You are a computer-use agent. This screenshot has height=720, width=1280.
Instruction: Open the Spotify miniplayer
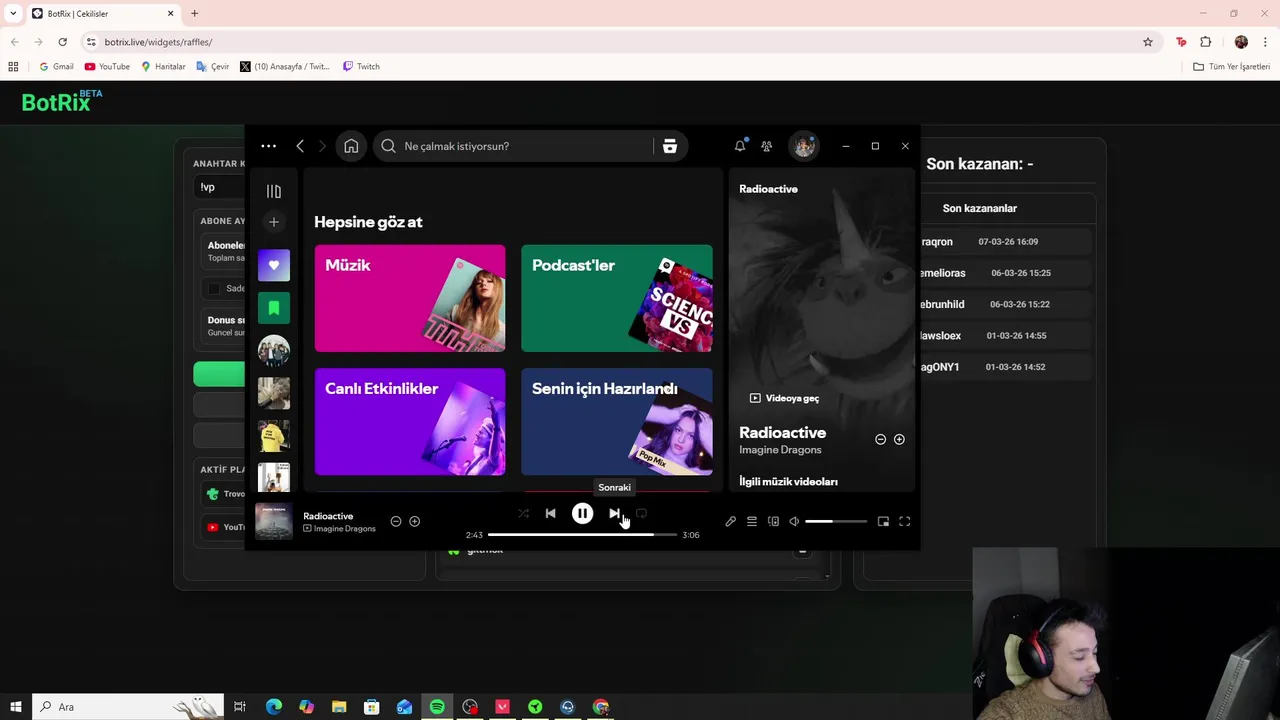click(883, 521)
